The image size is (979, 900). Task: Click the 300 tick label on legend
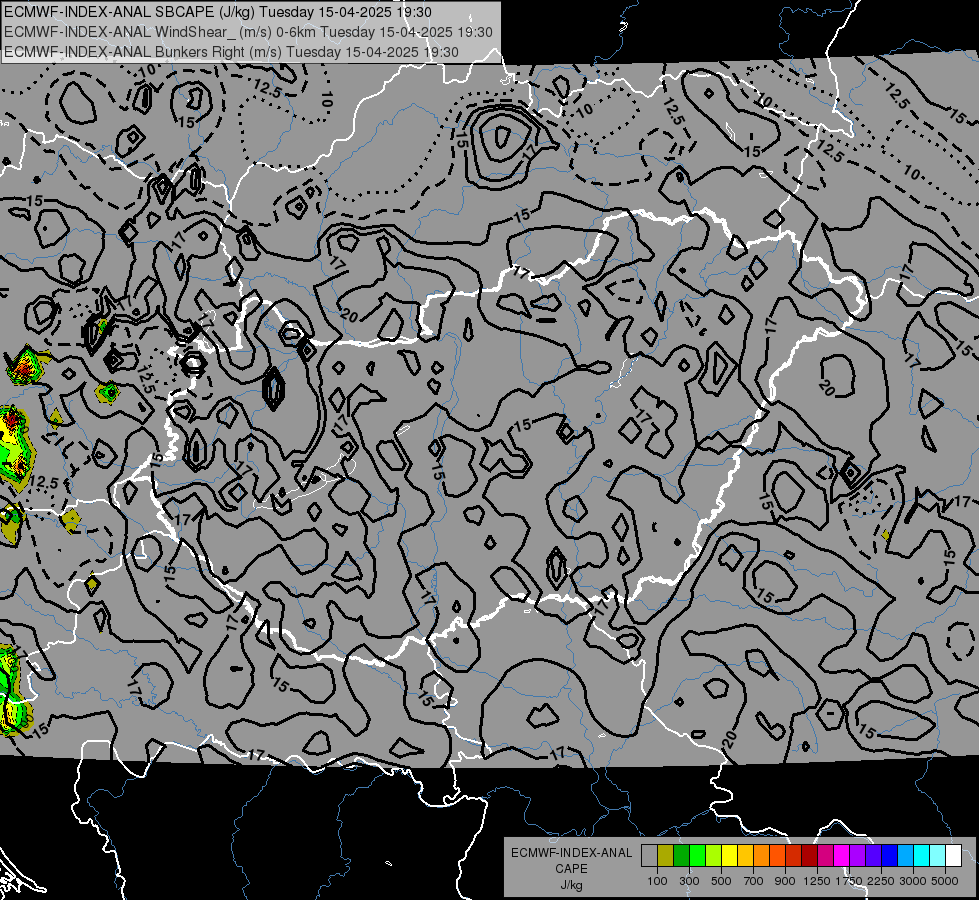click(x=689, y=881)
